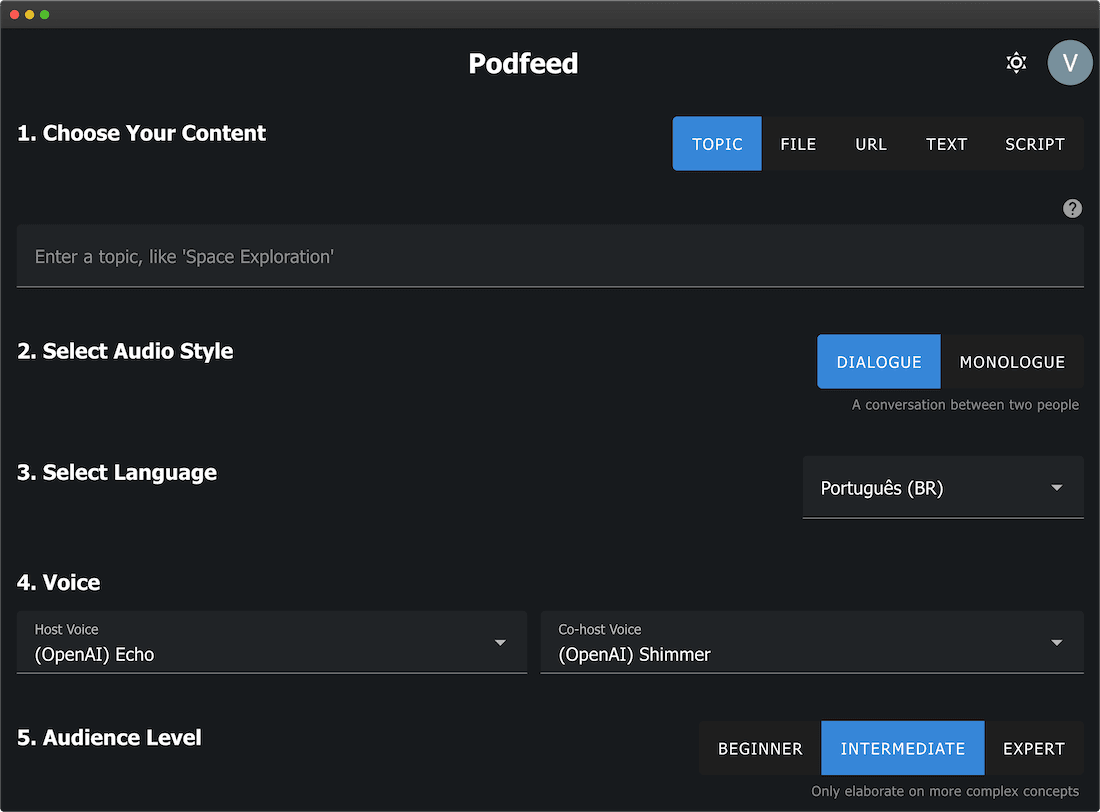Image resolution: width=1100 pixels, height=812 pixels.
Task: Click the Host Voice dropdown arrow
Action: coord(499,643)
